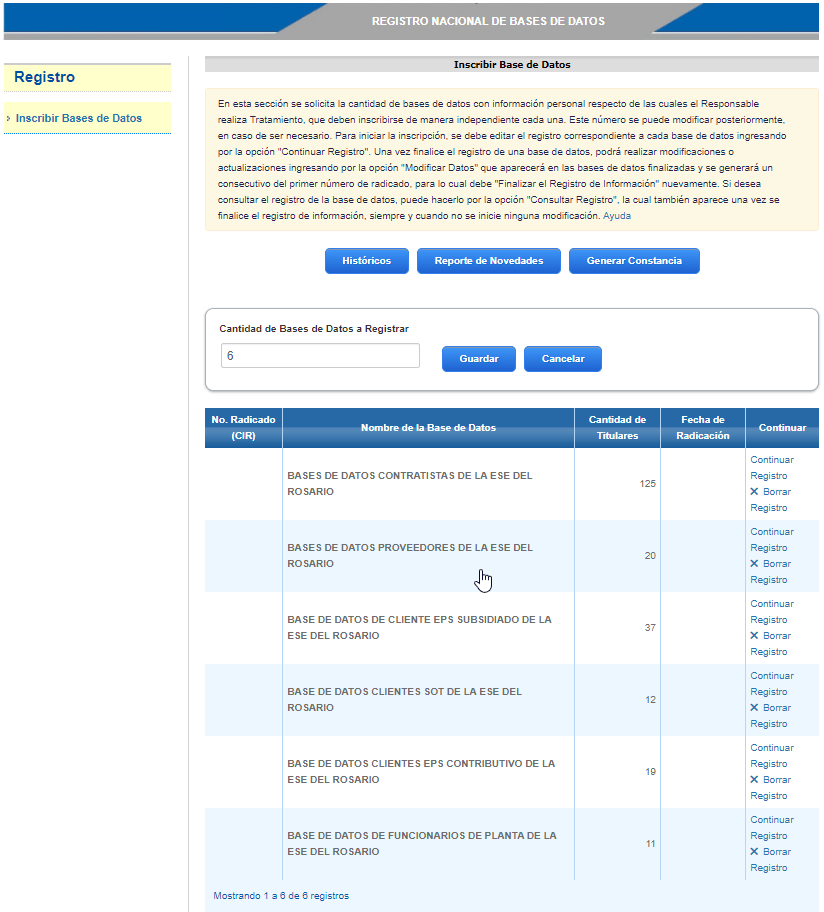The image size is (824, 912).
Task: Click the No. Radicado (CIR) column header
Action: (244, 428)
